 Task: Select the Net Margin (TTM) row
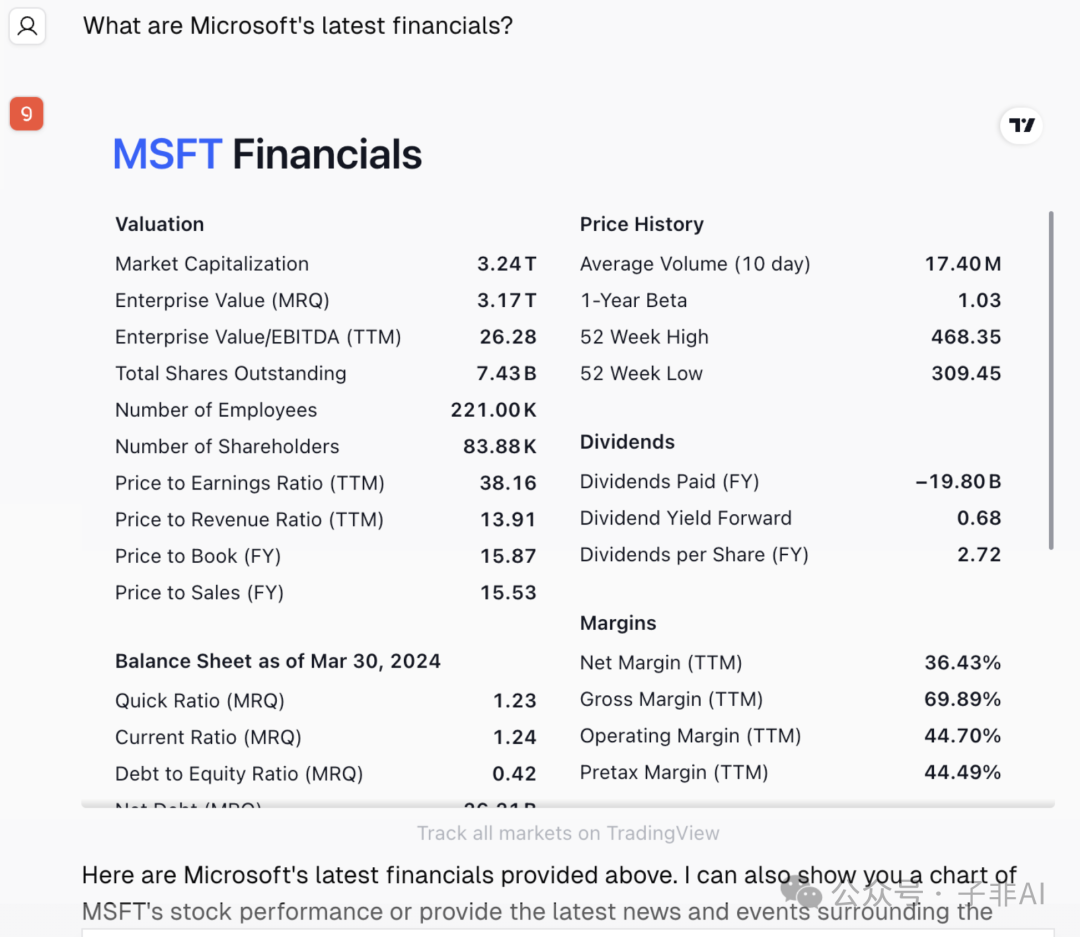(x=791, y=663)
